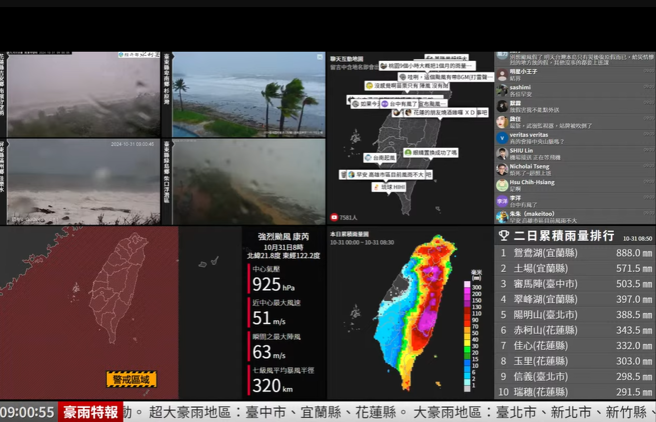Image resolution: width=656 pixels, height=422 pixels.
Task: Click the blue V avatar of veritas veritas
Action: [x=502, y=138]
